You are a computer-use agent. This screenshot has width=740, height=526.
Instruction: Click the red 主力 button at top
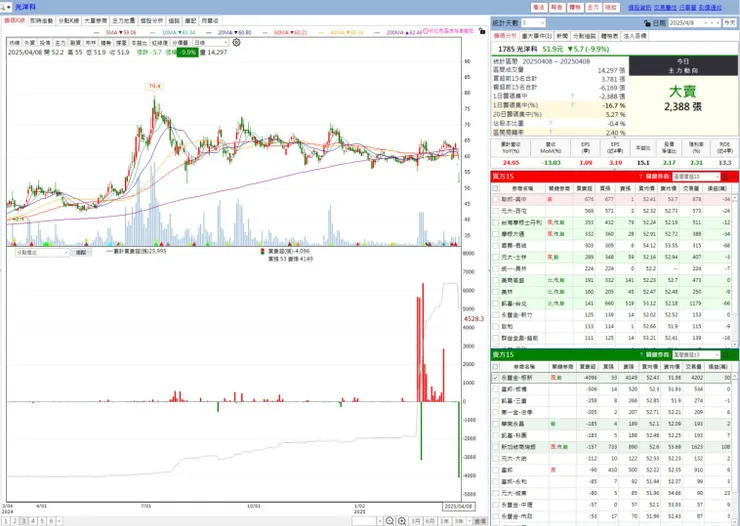[x=593, y=8]
